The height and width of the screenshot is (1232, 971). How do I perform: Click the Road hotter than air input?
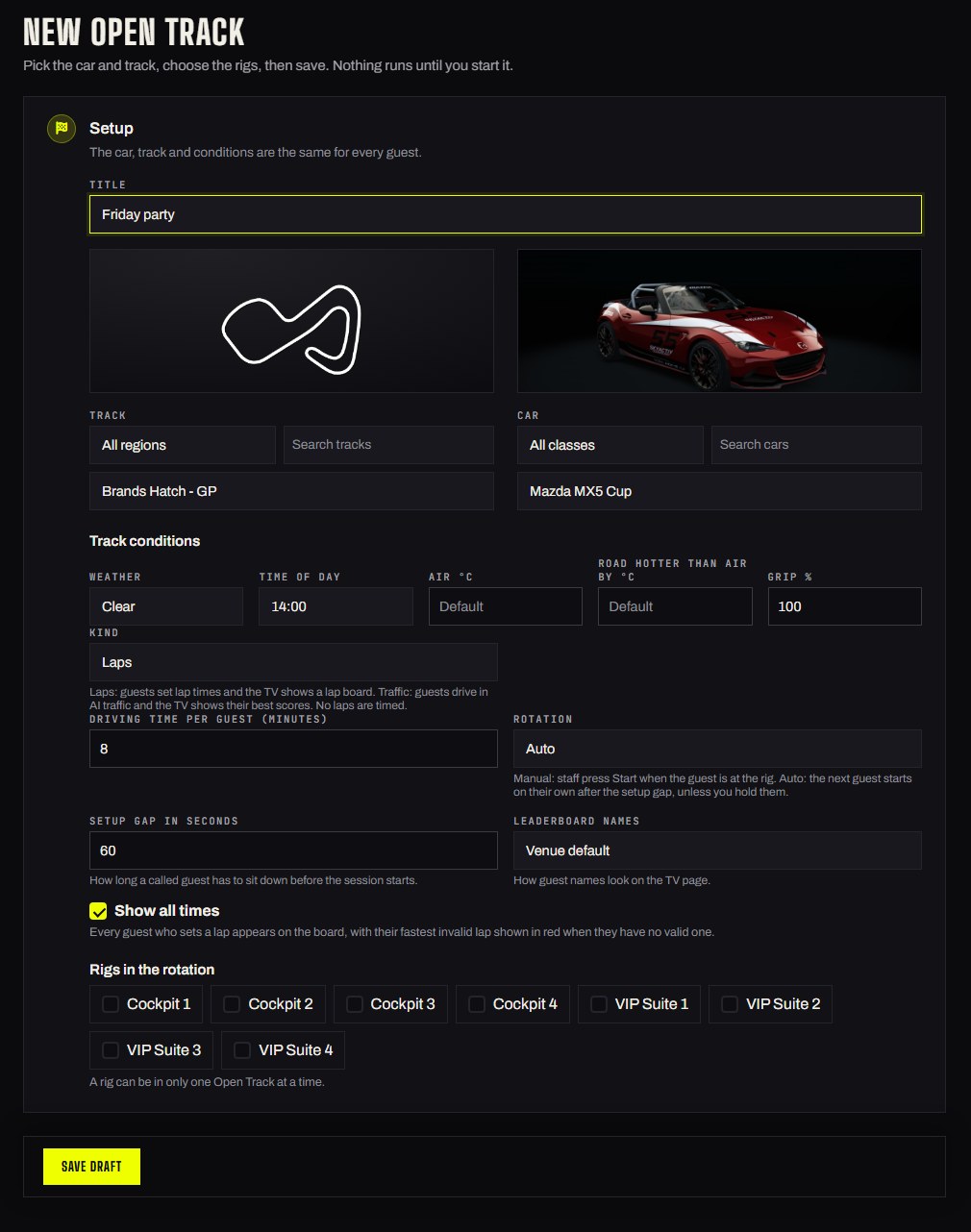coord(675,606)
